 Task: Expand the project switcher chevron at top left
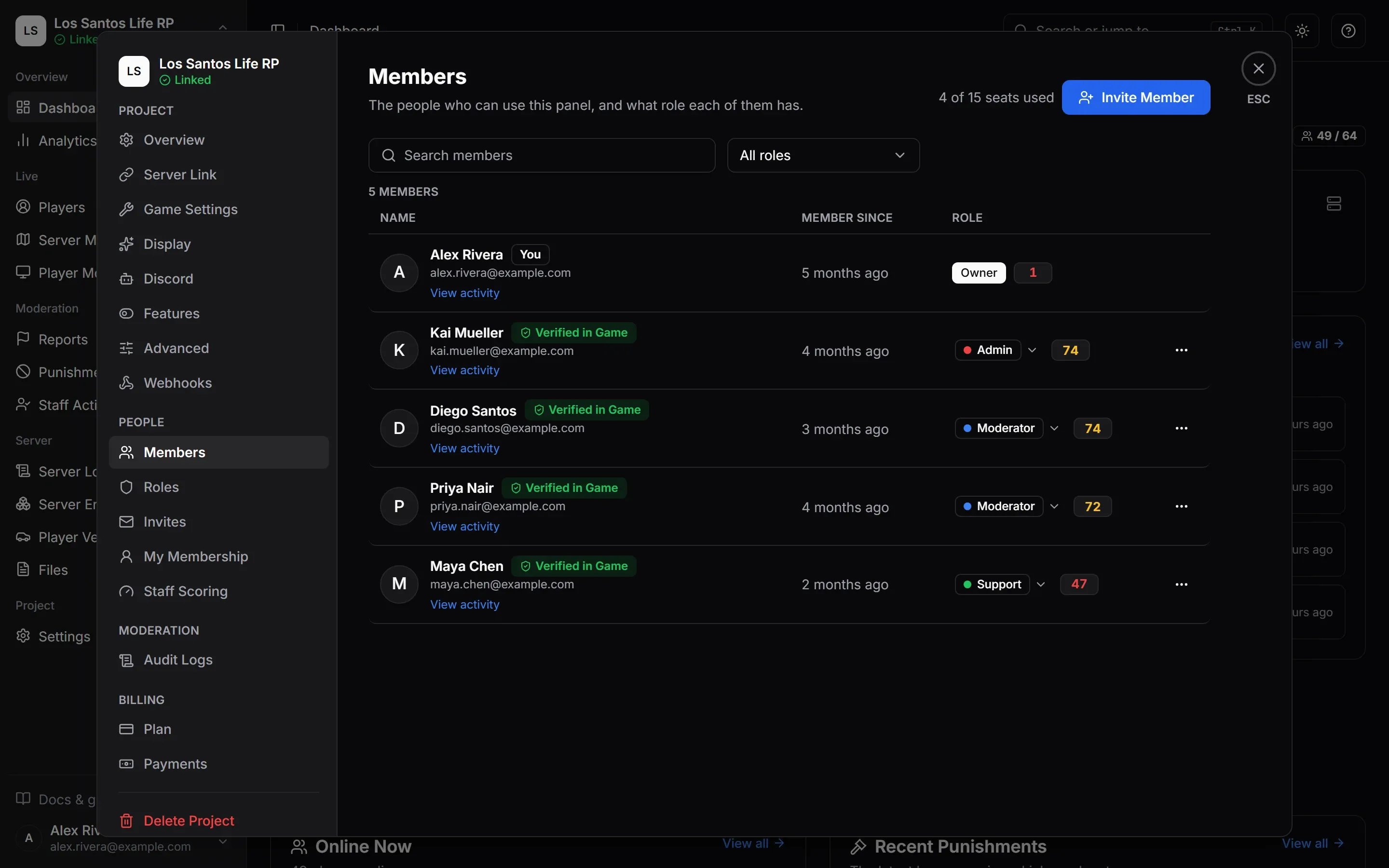[x=223, y=27]
